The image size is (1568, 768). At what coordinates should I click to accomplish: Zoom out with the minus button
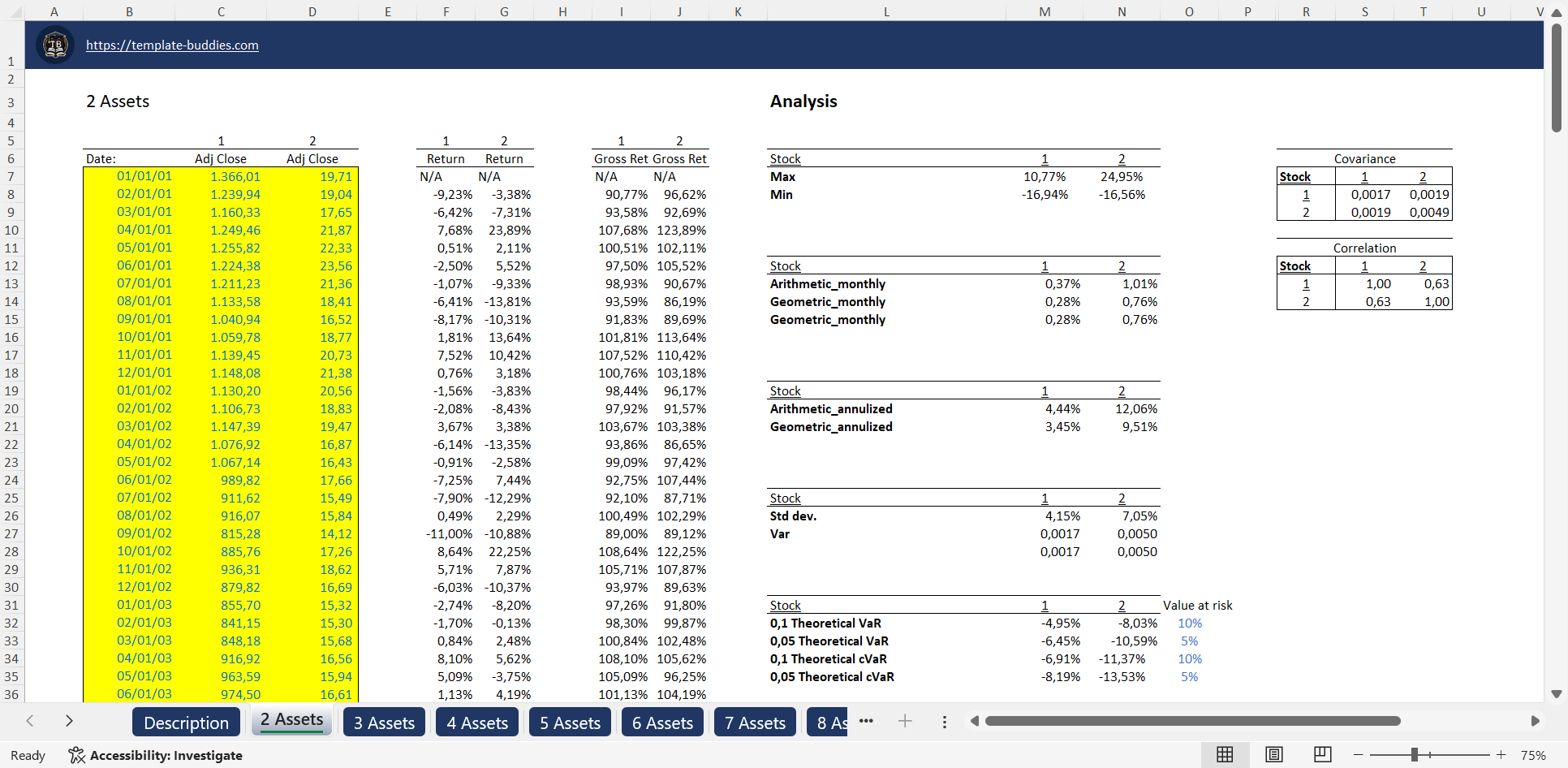[x=1358, y=755]
